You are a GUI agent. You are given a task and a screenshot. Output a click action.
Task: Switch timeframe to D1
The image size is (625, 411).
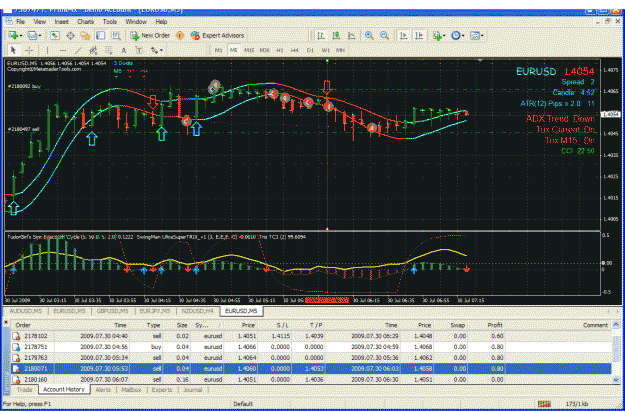point(310,50)
